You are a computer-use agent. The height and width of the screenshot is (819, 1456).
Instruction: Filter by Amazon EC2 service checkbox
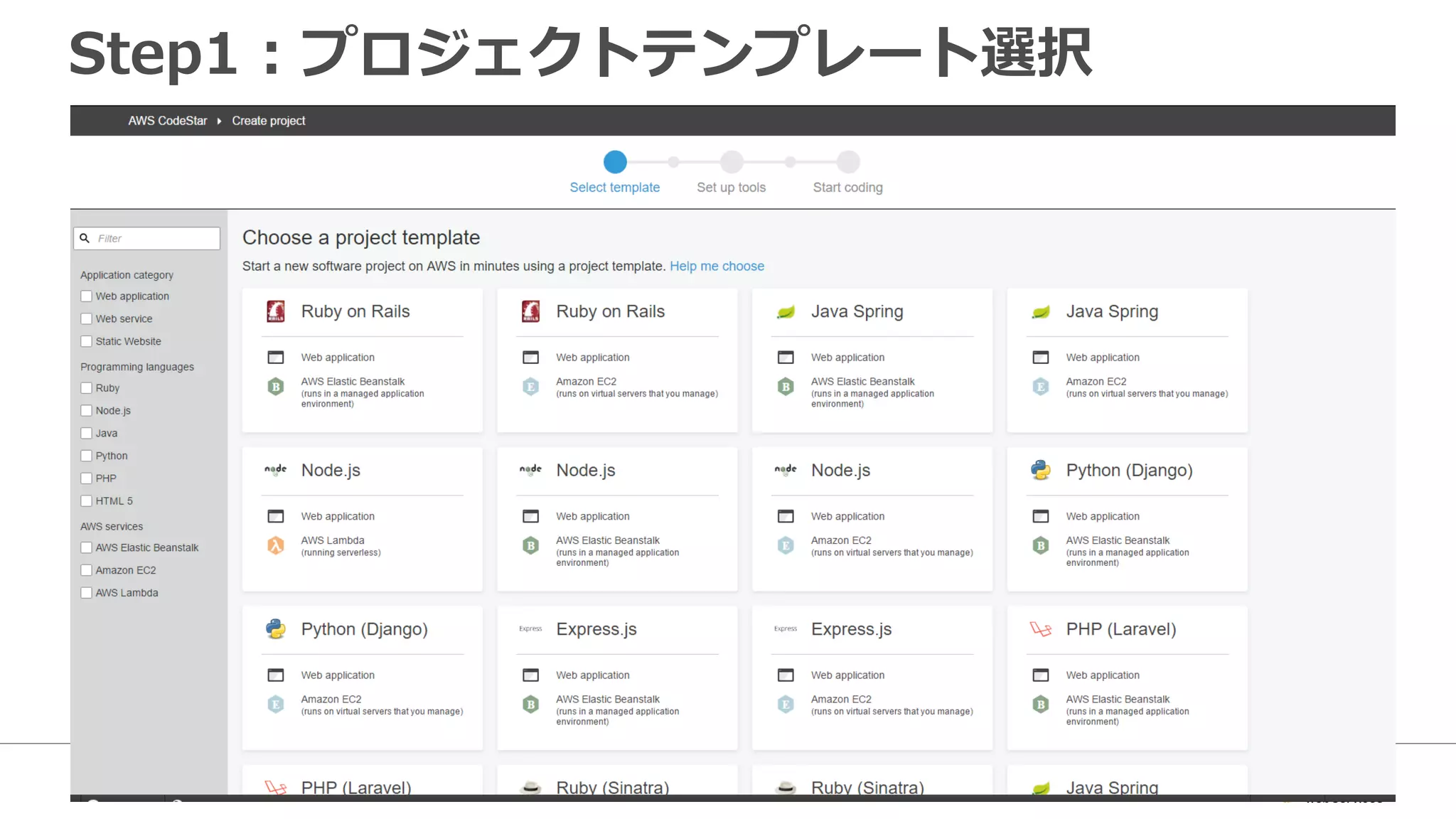tap(86, 570)
